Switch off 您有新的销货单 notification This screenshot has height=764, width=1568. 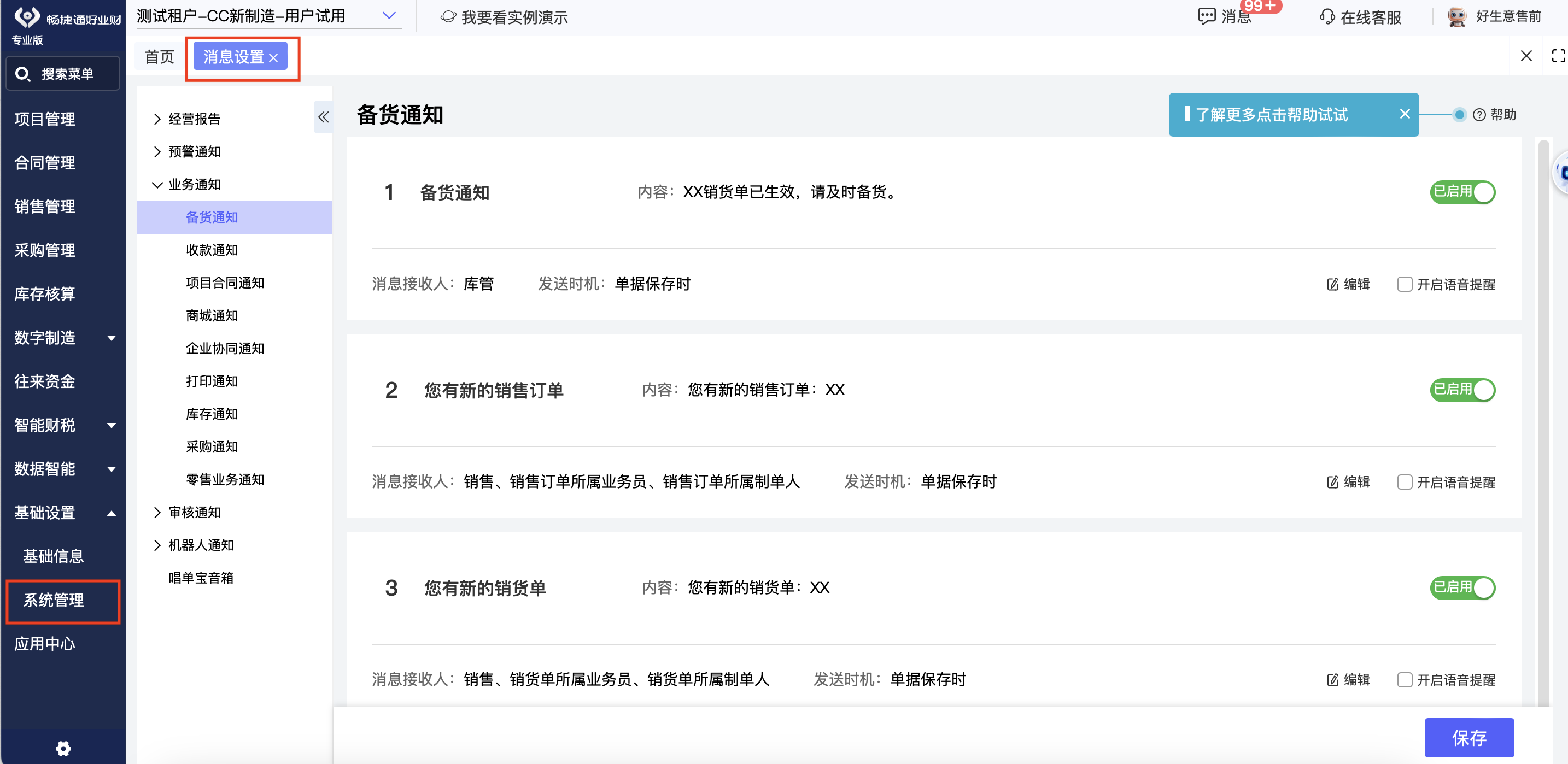tap(1462, 587)
